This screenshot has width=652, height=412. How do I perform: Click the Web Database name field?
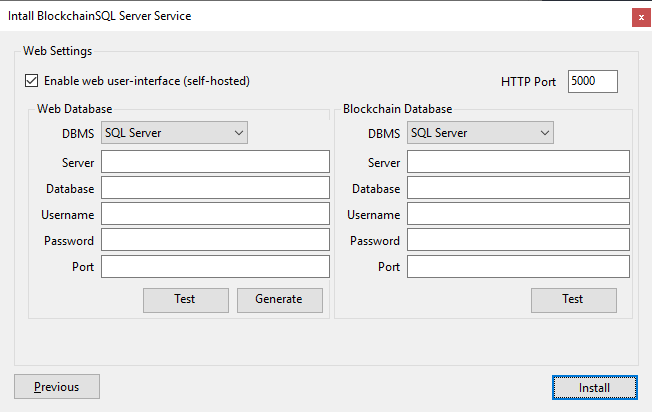tap(215, 188)
